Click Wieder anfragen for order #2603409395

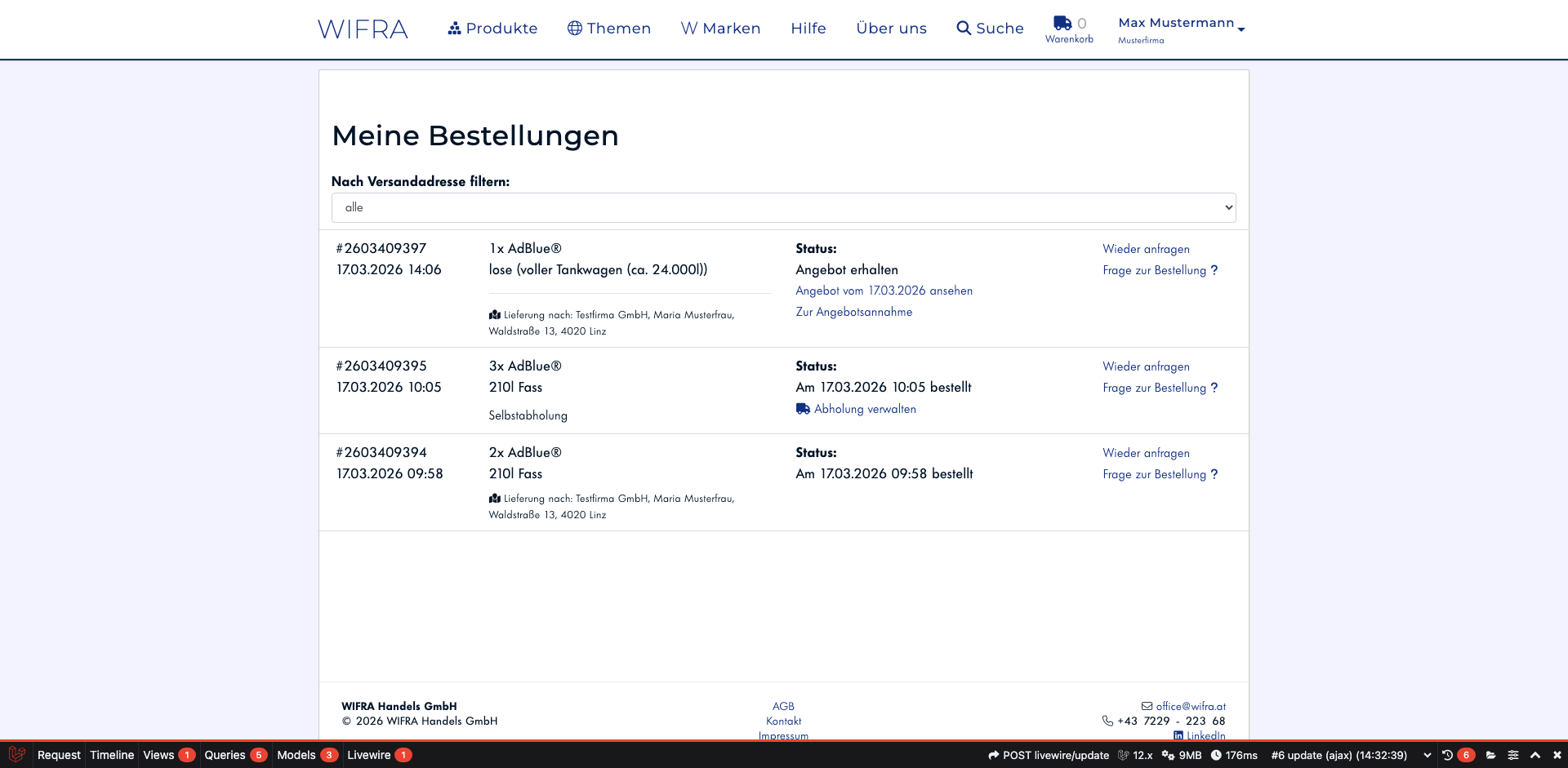coord(1146,366)
